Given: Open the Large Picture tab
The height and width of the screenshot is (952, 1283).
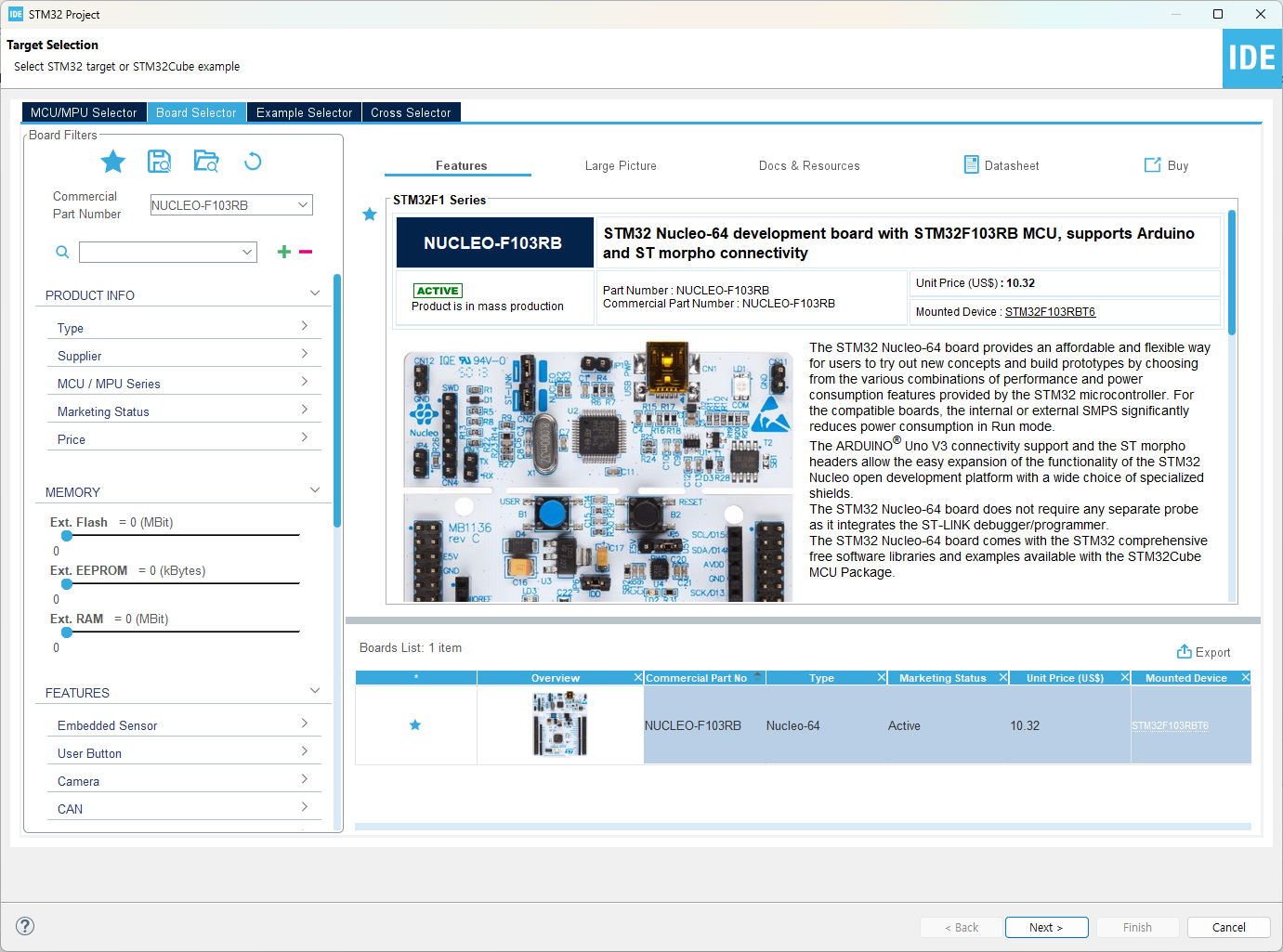Looking at the screenshot, I should pyautogui.click(x=621, y=165).
